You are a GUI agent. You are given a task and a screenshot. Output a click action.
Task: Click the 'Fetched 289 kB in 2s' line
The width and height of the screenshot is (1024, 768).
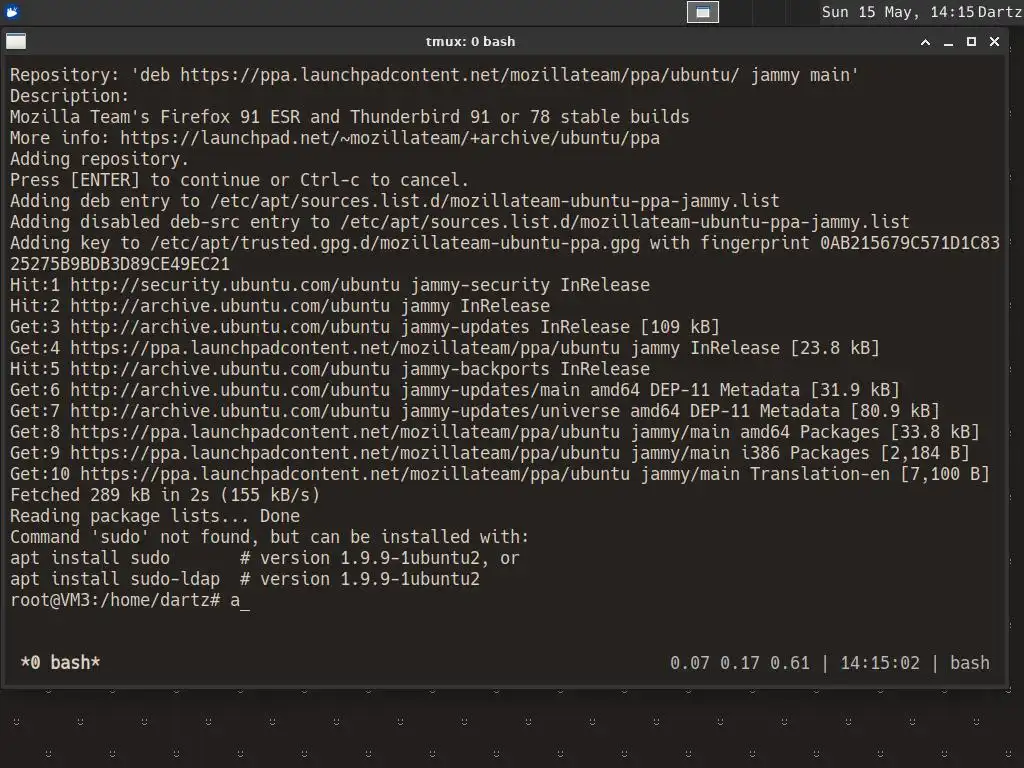tap(165, 495)
